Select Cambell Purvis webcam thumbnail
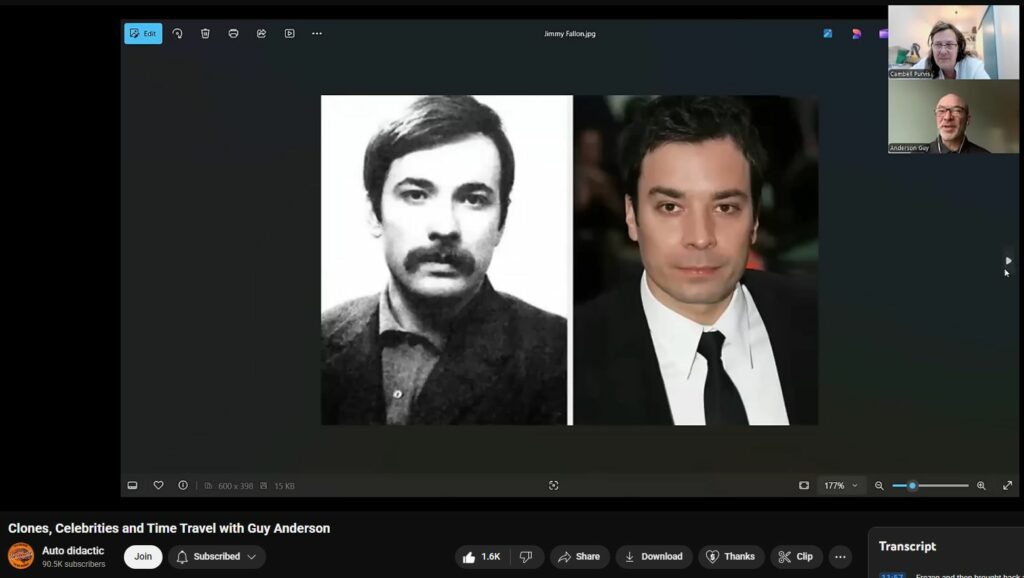The height and width of the screenshot is (578, 1024). (953, 42)
